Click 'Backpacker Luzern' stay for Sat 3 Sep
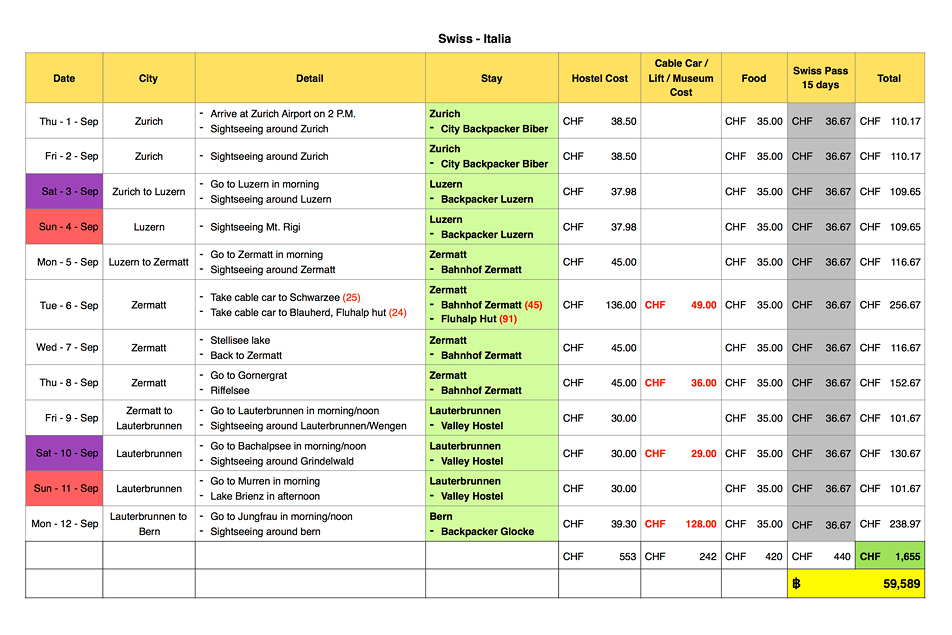The width and height of the screenshot is (952, 635). [487, 199]
